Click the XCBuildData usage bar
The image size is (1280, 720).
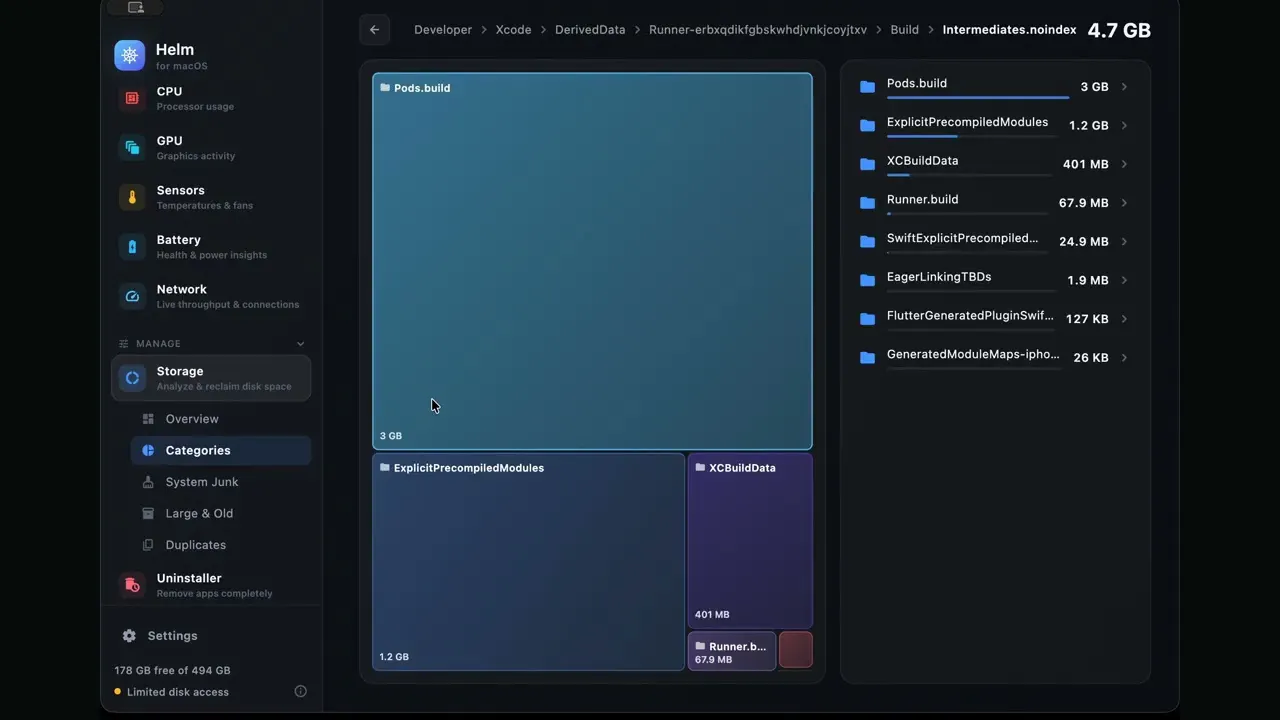tap(969, 175)
